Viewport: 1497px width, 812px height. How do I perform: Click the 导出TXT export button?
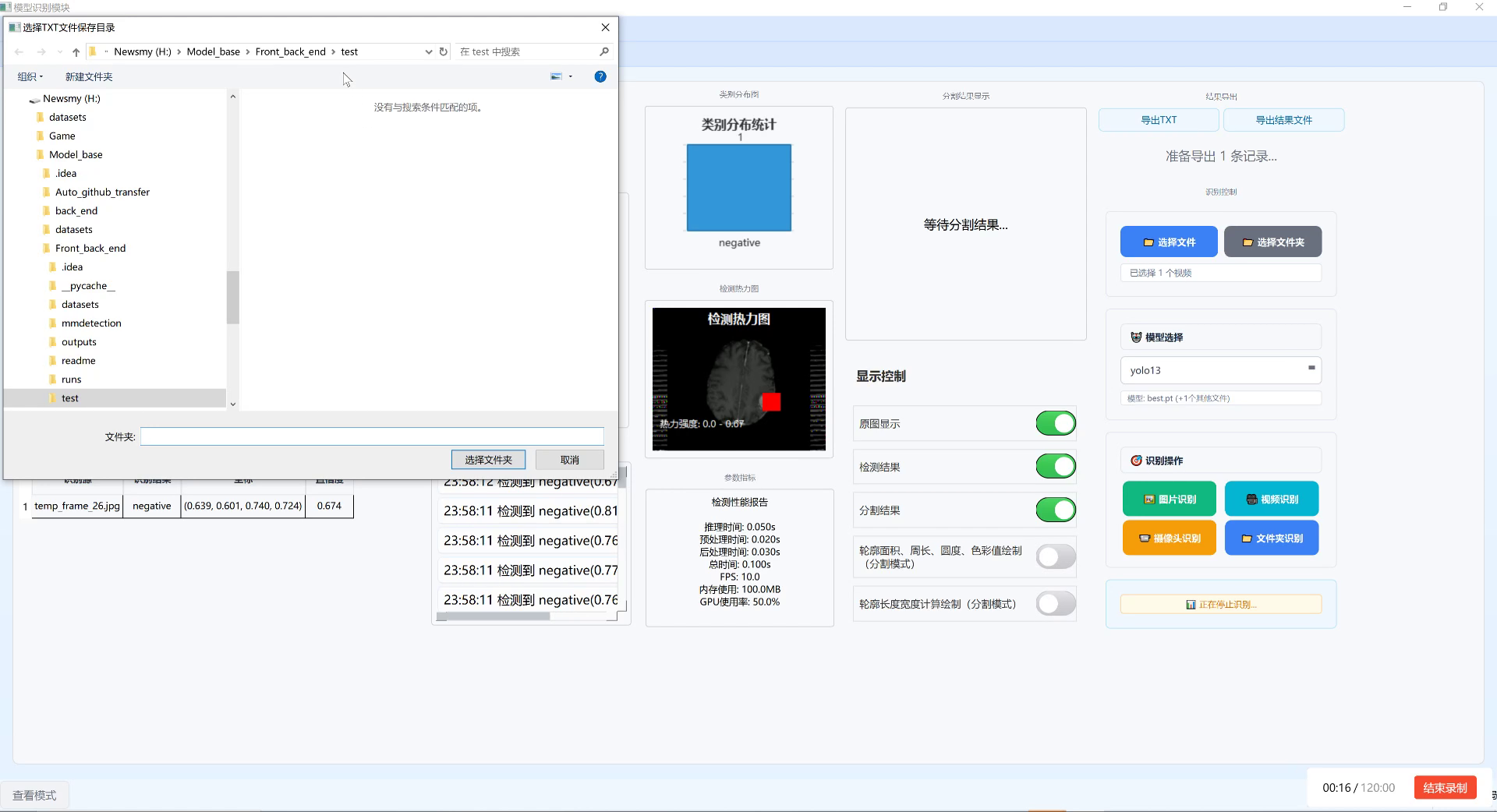(x=1159, y=120)
